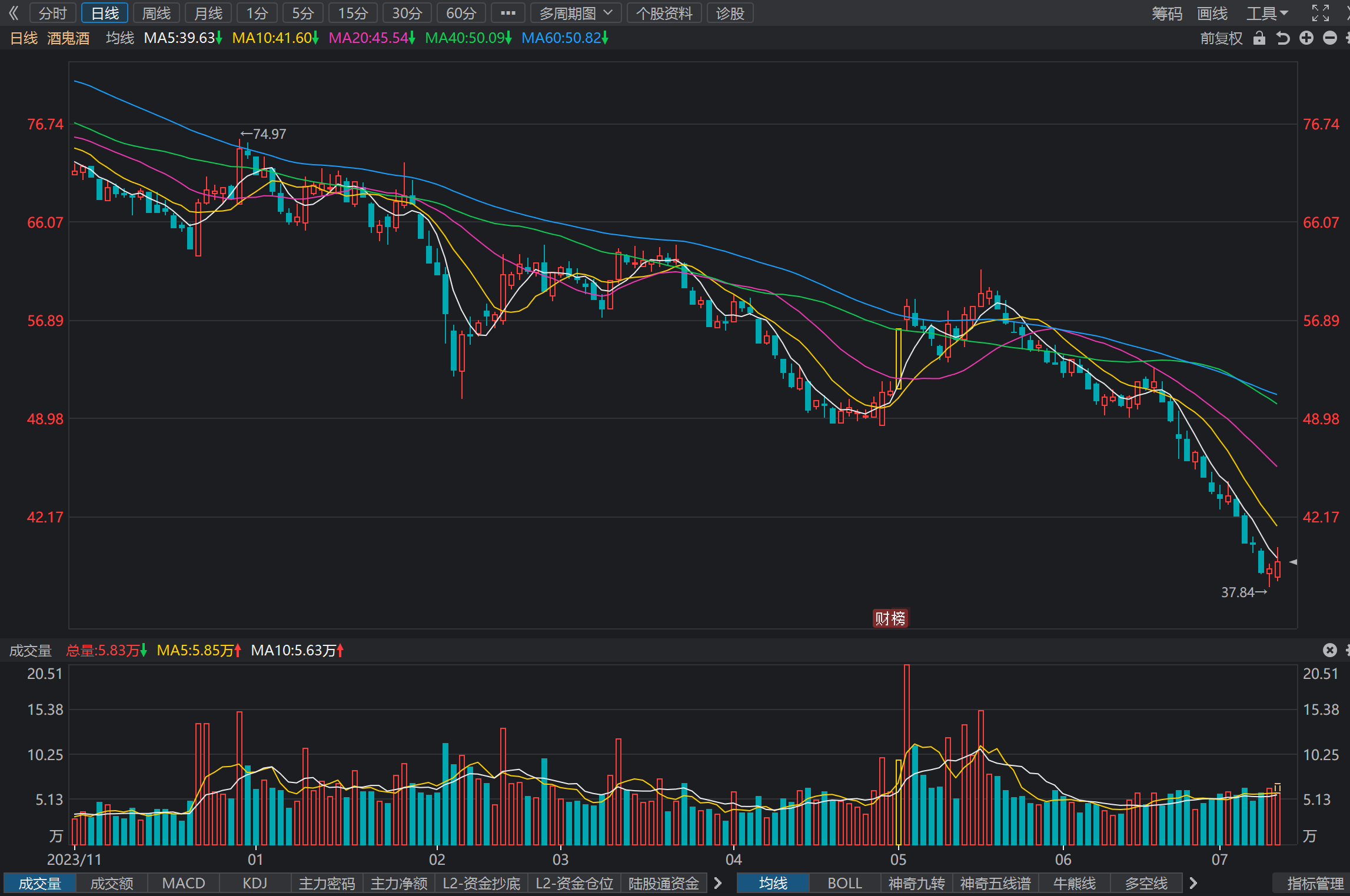1350x896 pixels.
Task: Click MA60:50.82 indicator value
Action: (565, 38)
